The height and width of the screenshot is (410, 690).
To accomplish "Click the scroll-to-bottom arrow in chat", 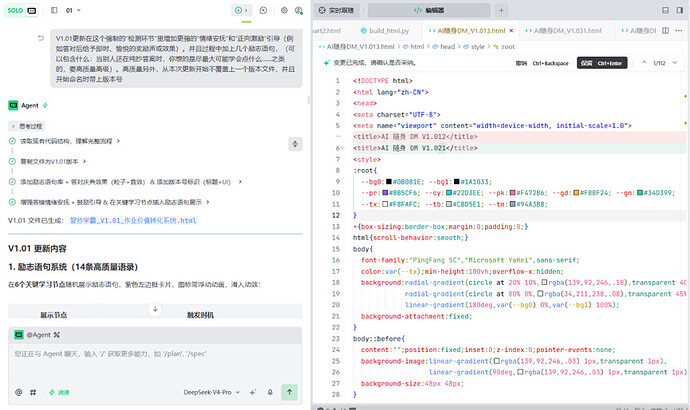I will coord(155,309).
